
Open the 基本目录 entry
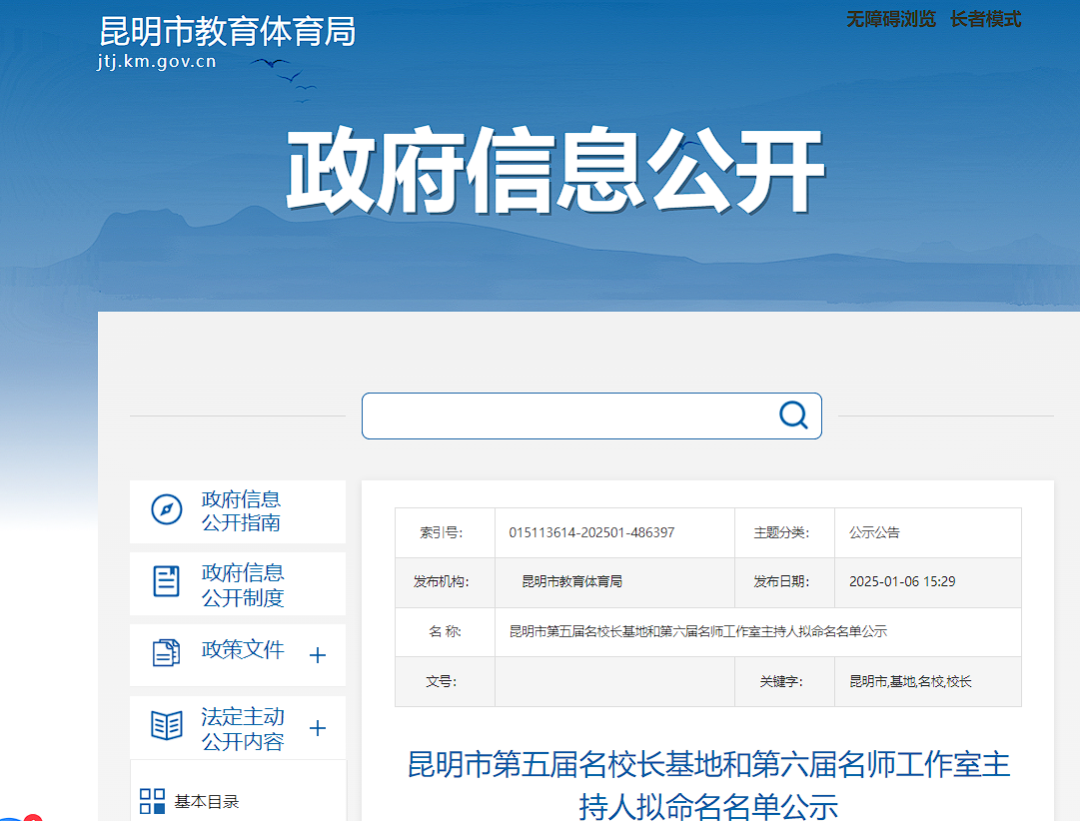206,802
